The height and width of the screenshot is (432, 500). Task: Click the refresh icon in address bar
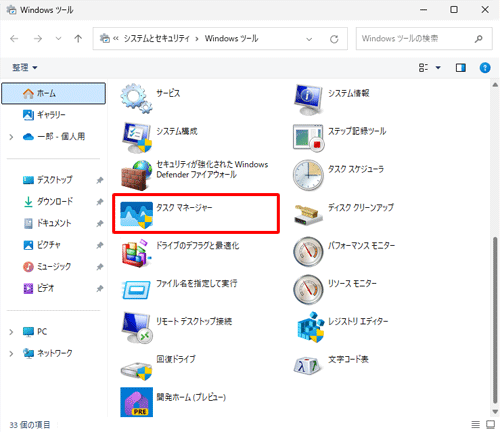(x=334, y=39)
